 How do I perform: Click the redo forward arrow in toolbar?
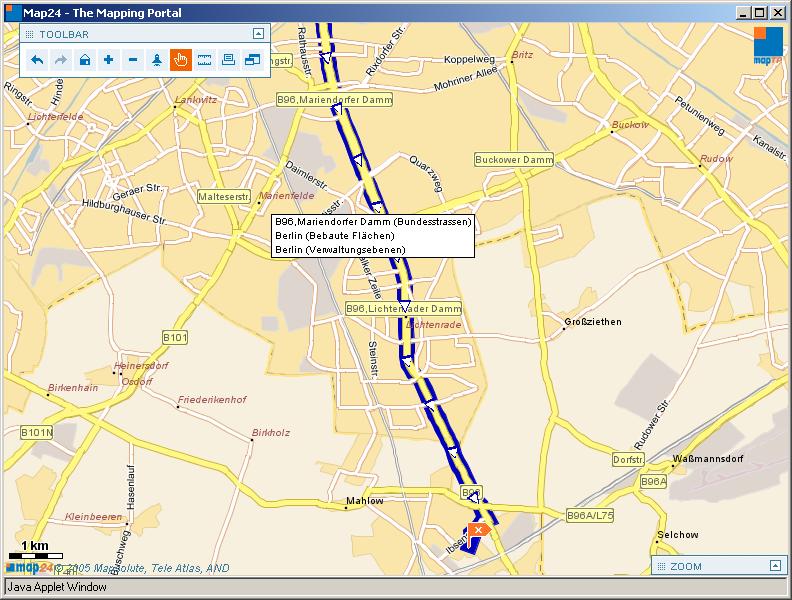tap(61, 60)
